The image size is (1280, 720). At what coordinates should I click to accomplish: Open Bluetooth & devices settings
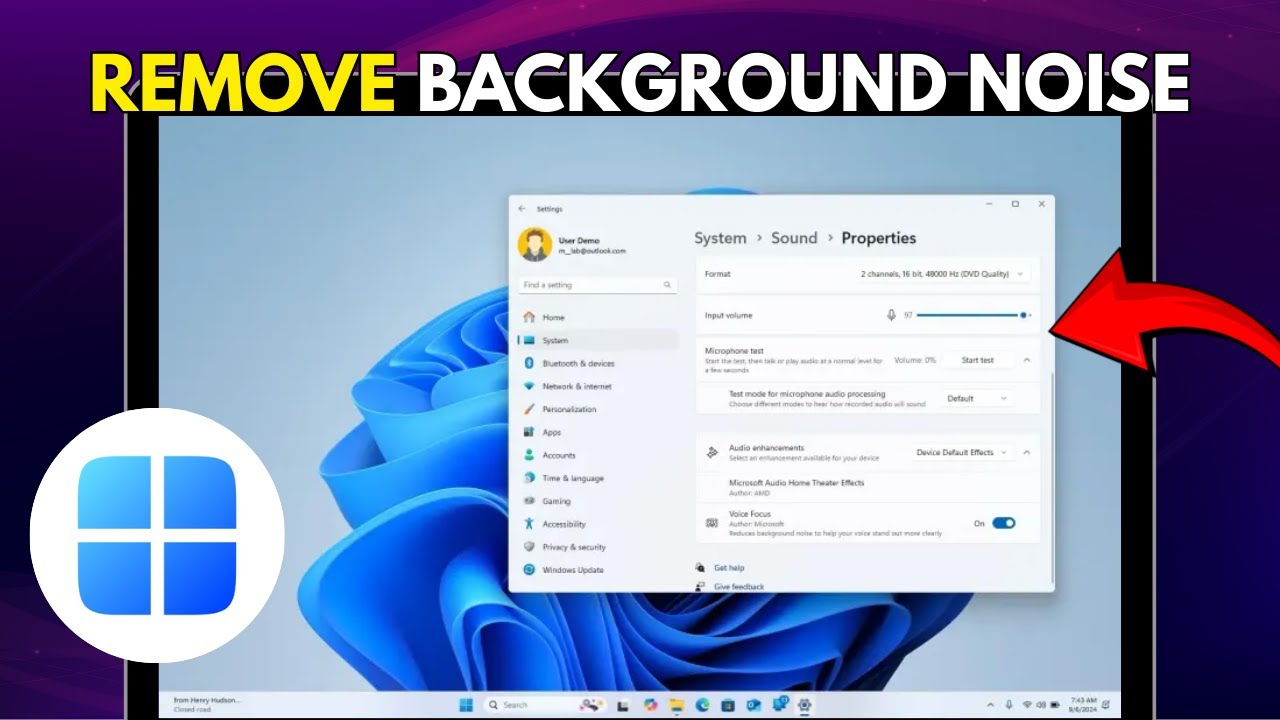tap(598, 363)
